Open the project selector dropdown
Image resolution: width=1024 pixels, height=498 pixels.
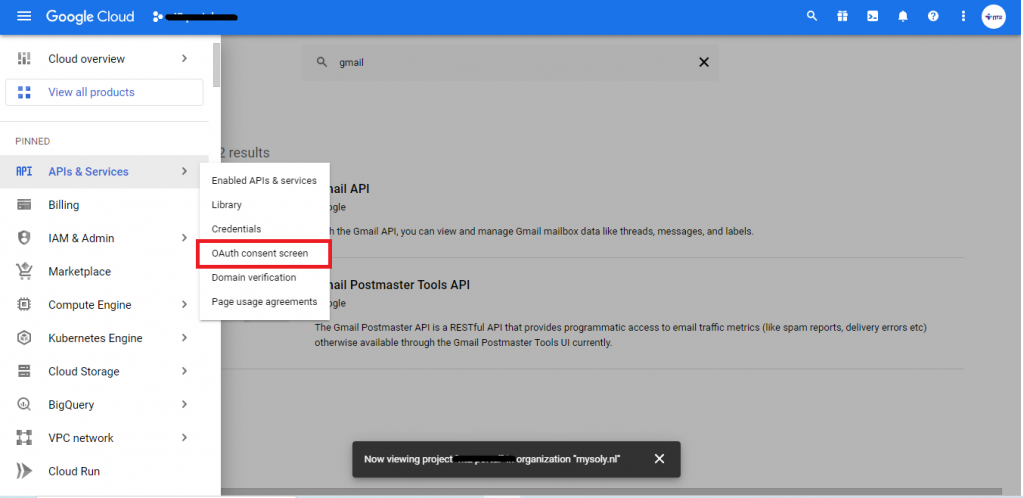tap(195, 16)
